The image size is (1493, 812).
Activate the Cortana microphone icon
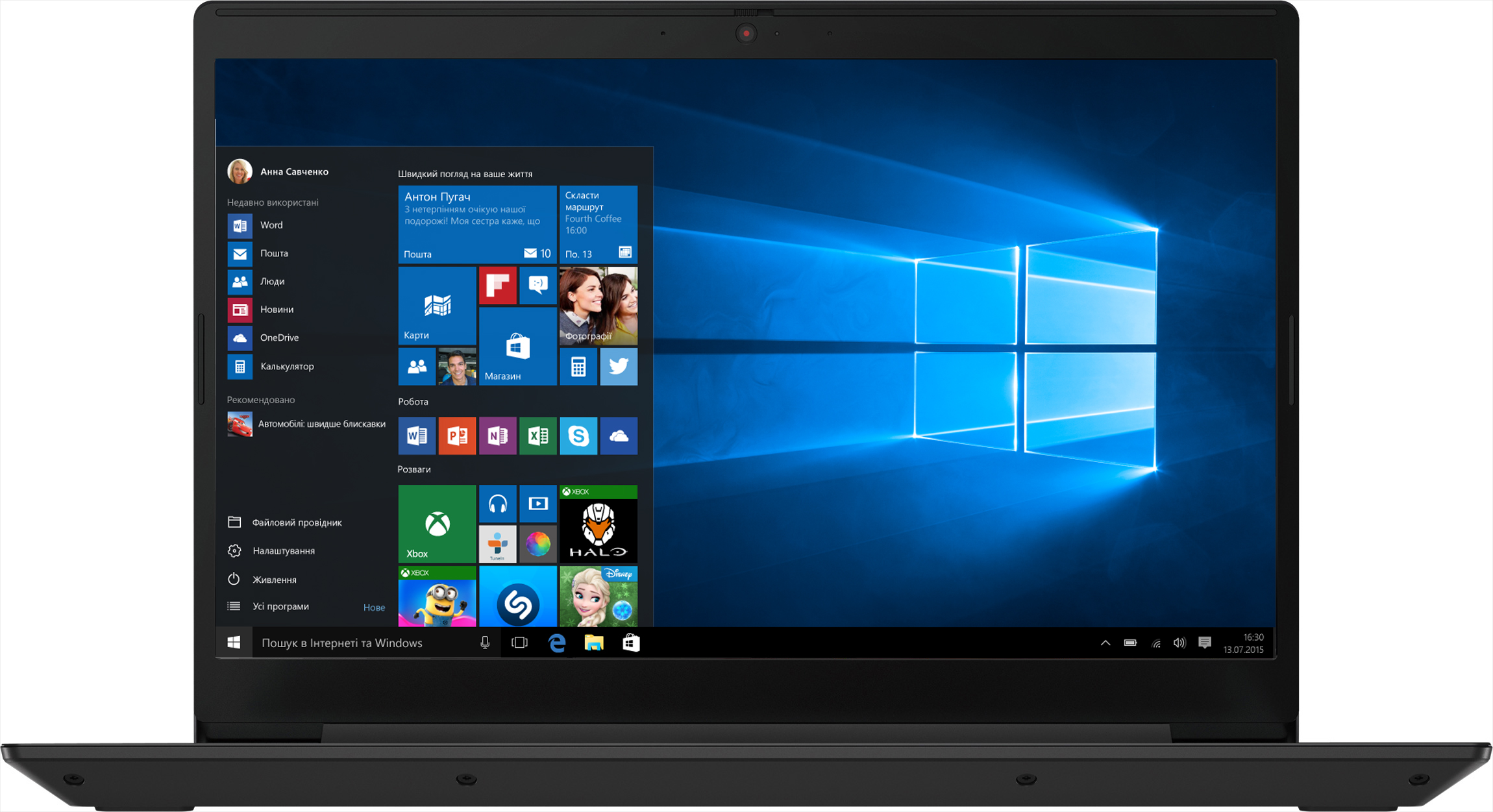pos(485,643)
